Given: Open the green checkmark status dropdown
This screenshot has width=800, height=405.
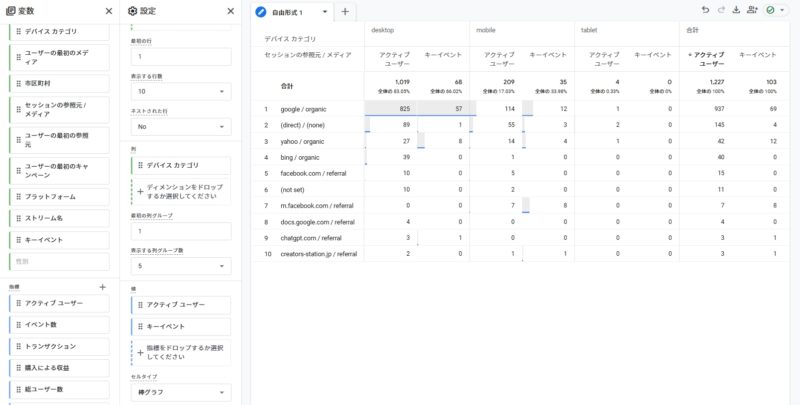Looking at the screenshot, I should tap(773, 11).
